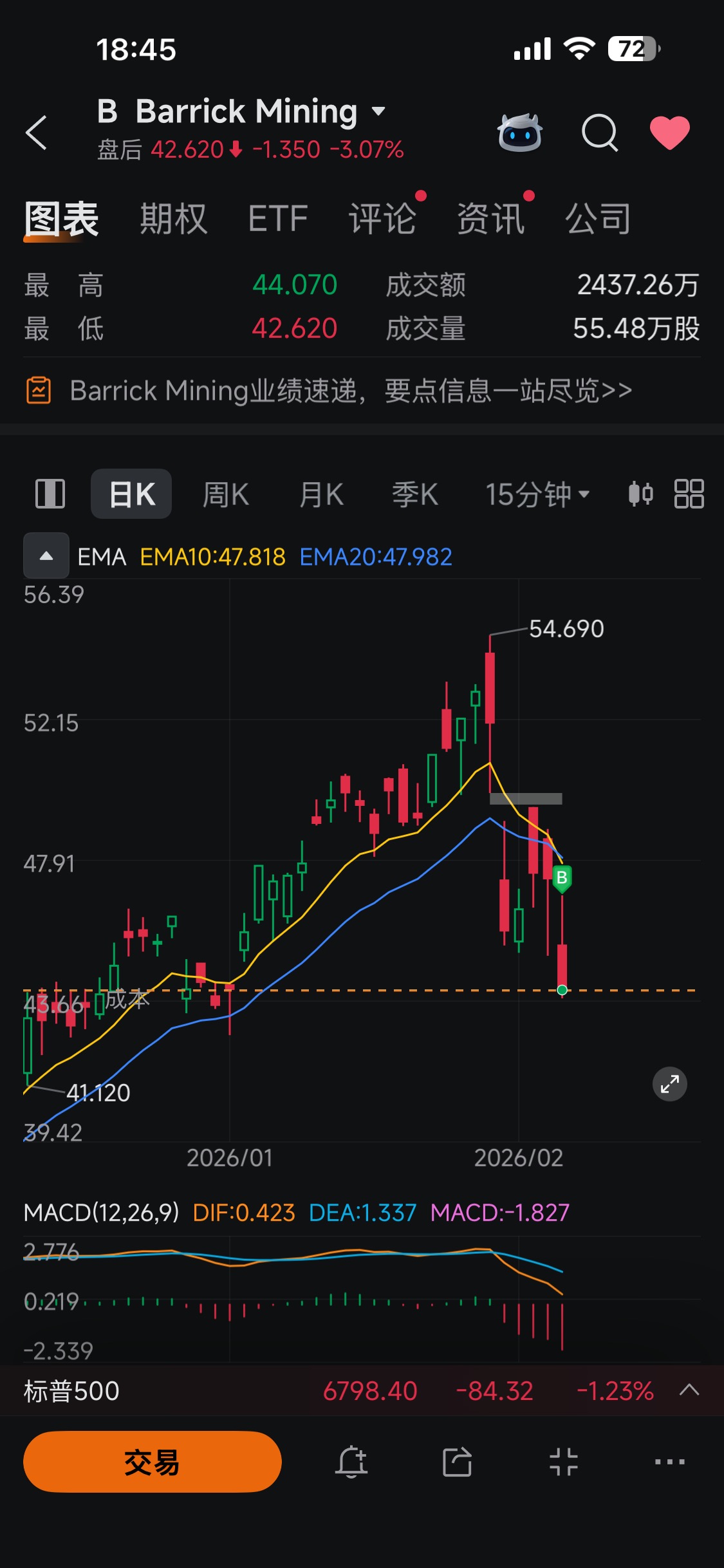Tap the green B buy marker

tap(562, 879)
